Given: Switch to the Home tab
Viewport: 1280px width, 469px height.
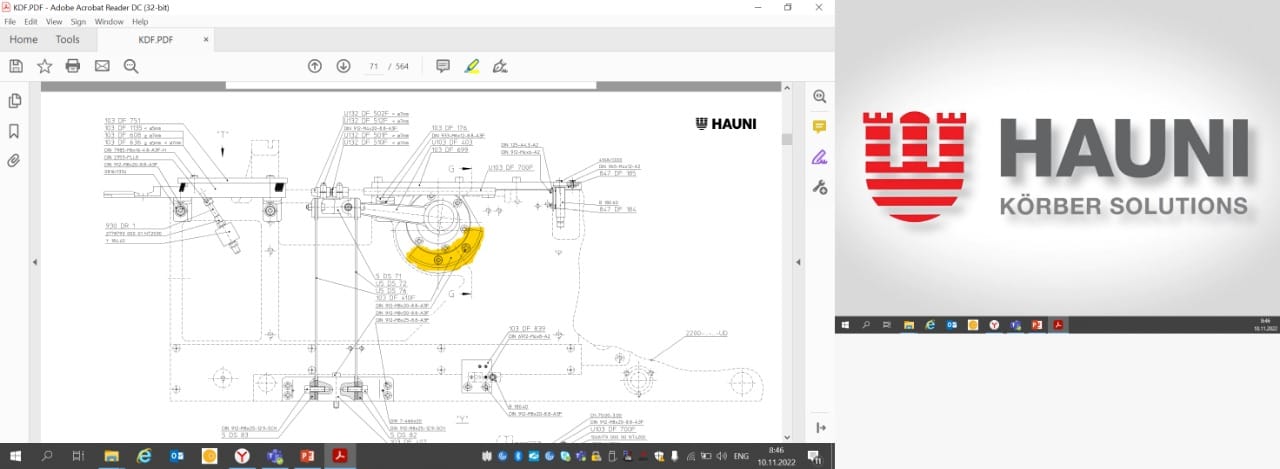Looking at the screenshot, I should click(x=23, y=40).
